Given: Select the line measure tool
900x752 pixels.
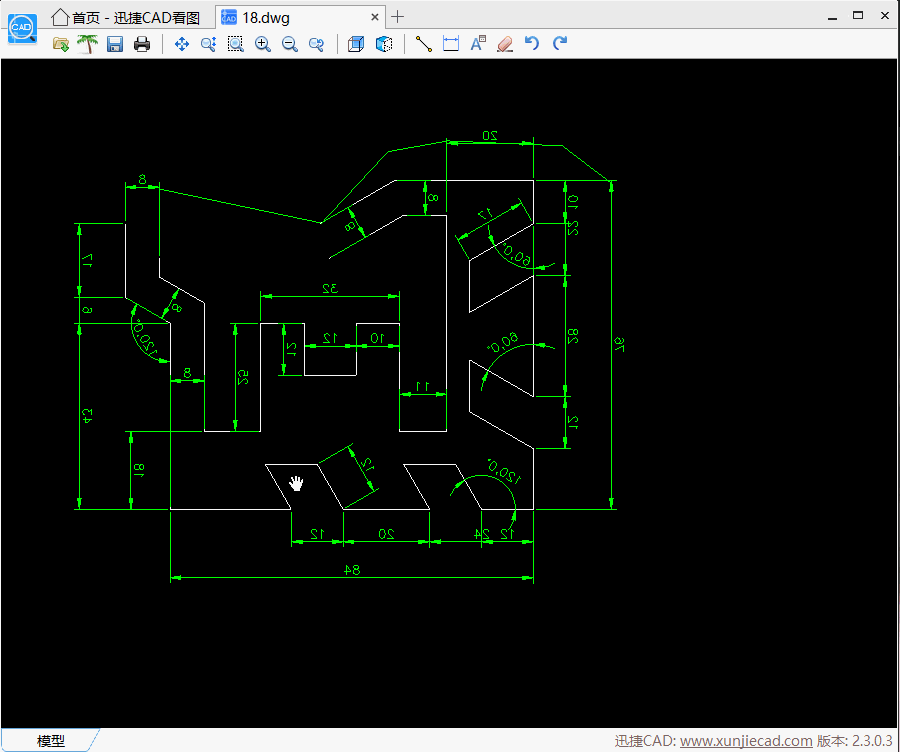Looking at the screenshot, I should pos(424,44).
